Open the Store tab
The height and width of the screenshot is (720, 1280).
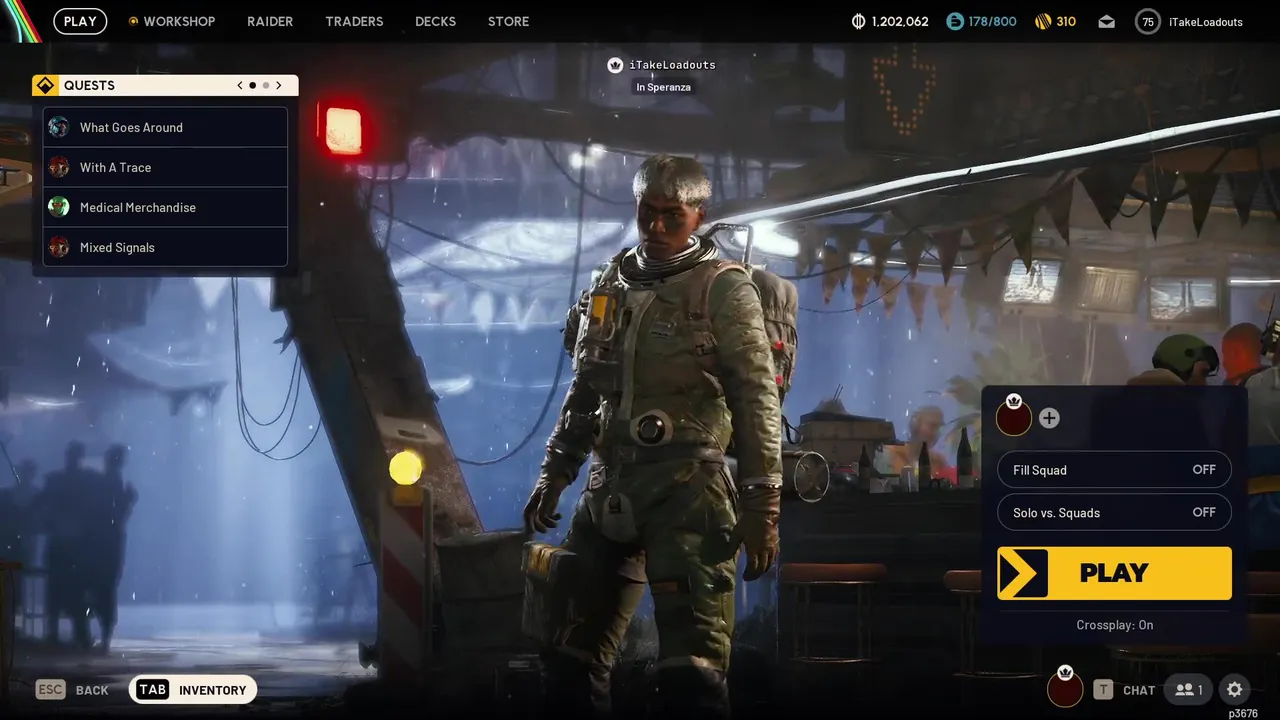[x=508, y=21]
